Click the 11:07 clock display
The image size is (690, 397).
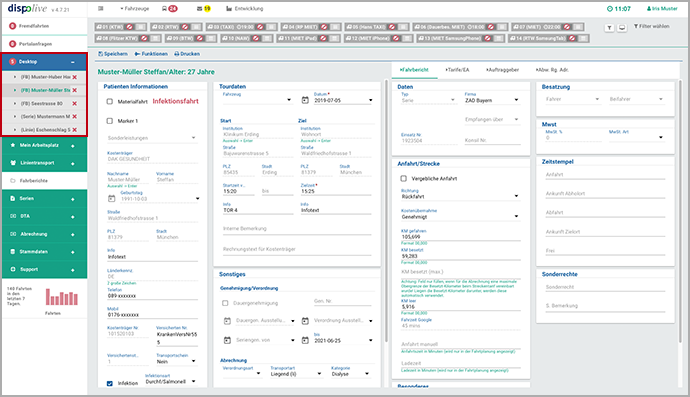pos(619,8)
